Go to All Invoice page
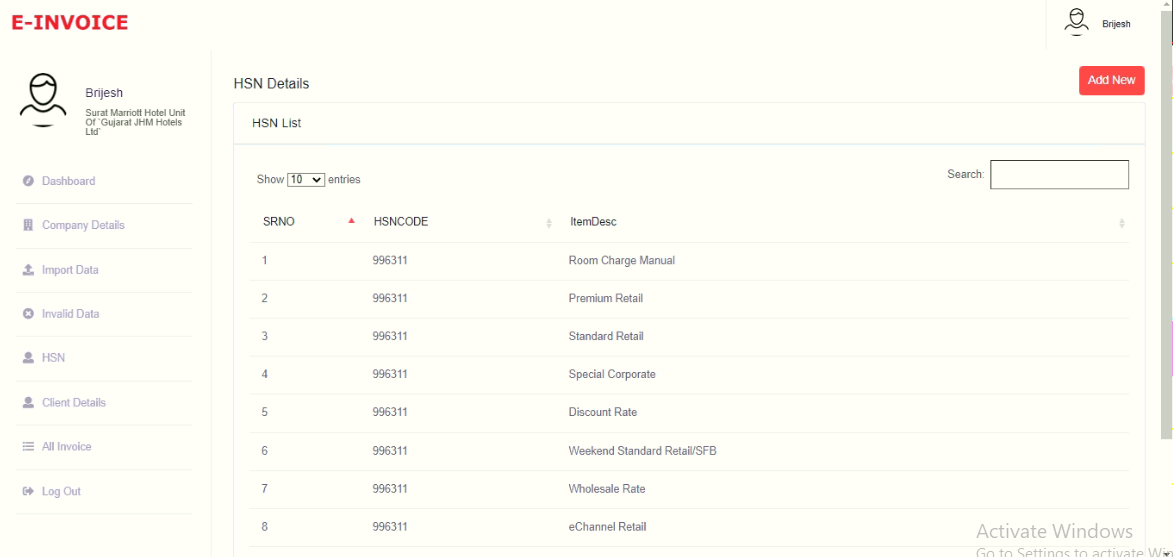The image size is (1173, 557). [x=66, y=447]
